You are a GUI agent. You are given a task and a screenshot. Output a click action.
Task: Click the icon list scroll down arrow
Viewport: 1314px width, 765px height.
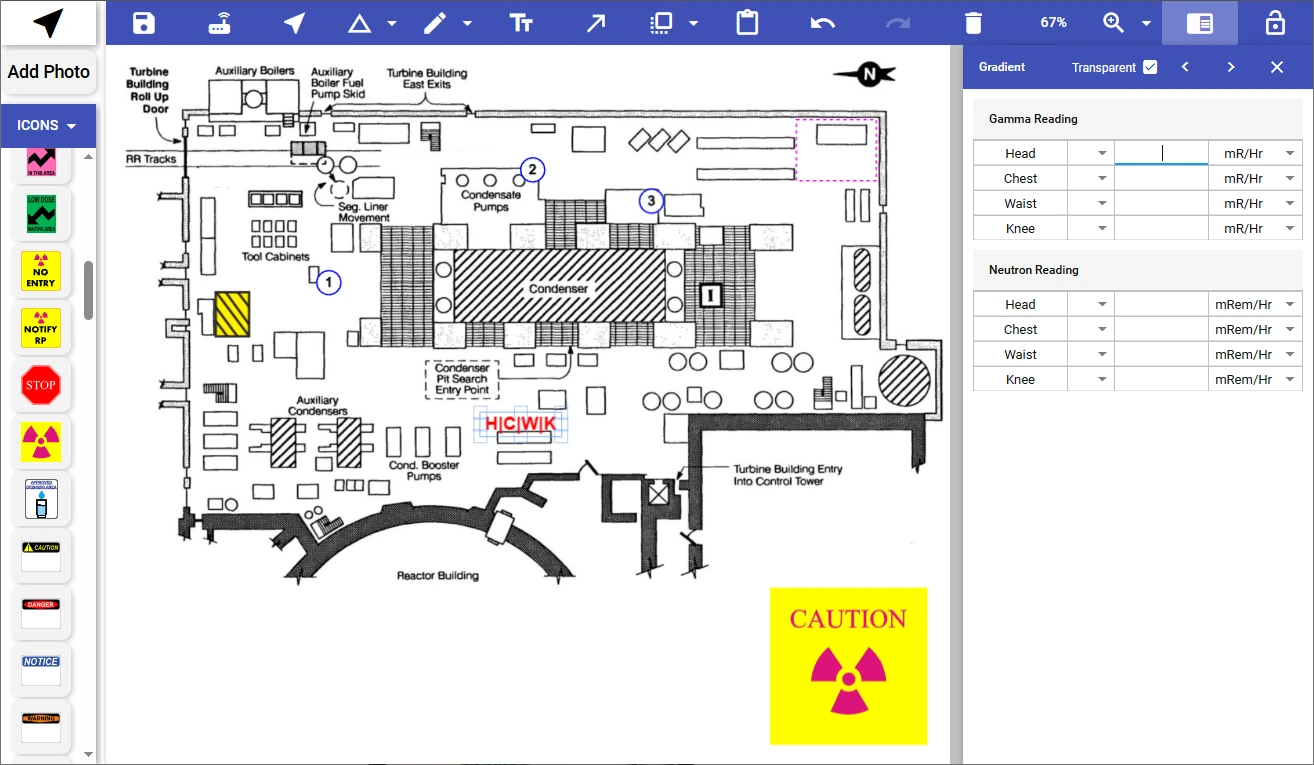pyautogui.click(x=88, y=754)
